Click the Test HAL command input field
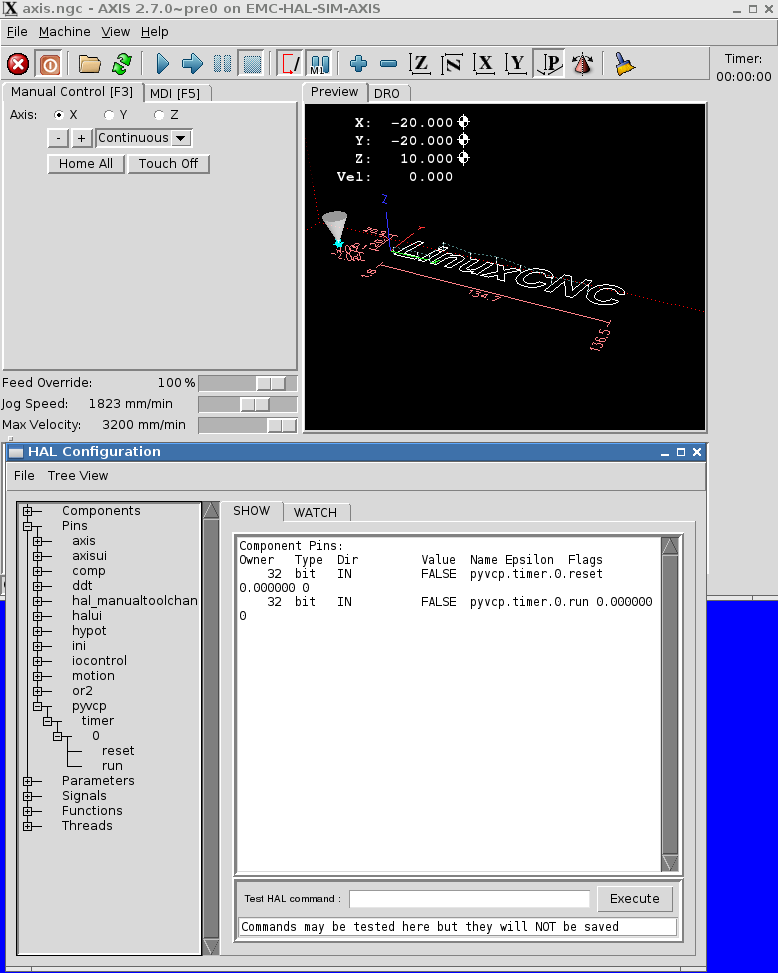 [469, 899]
